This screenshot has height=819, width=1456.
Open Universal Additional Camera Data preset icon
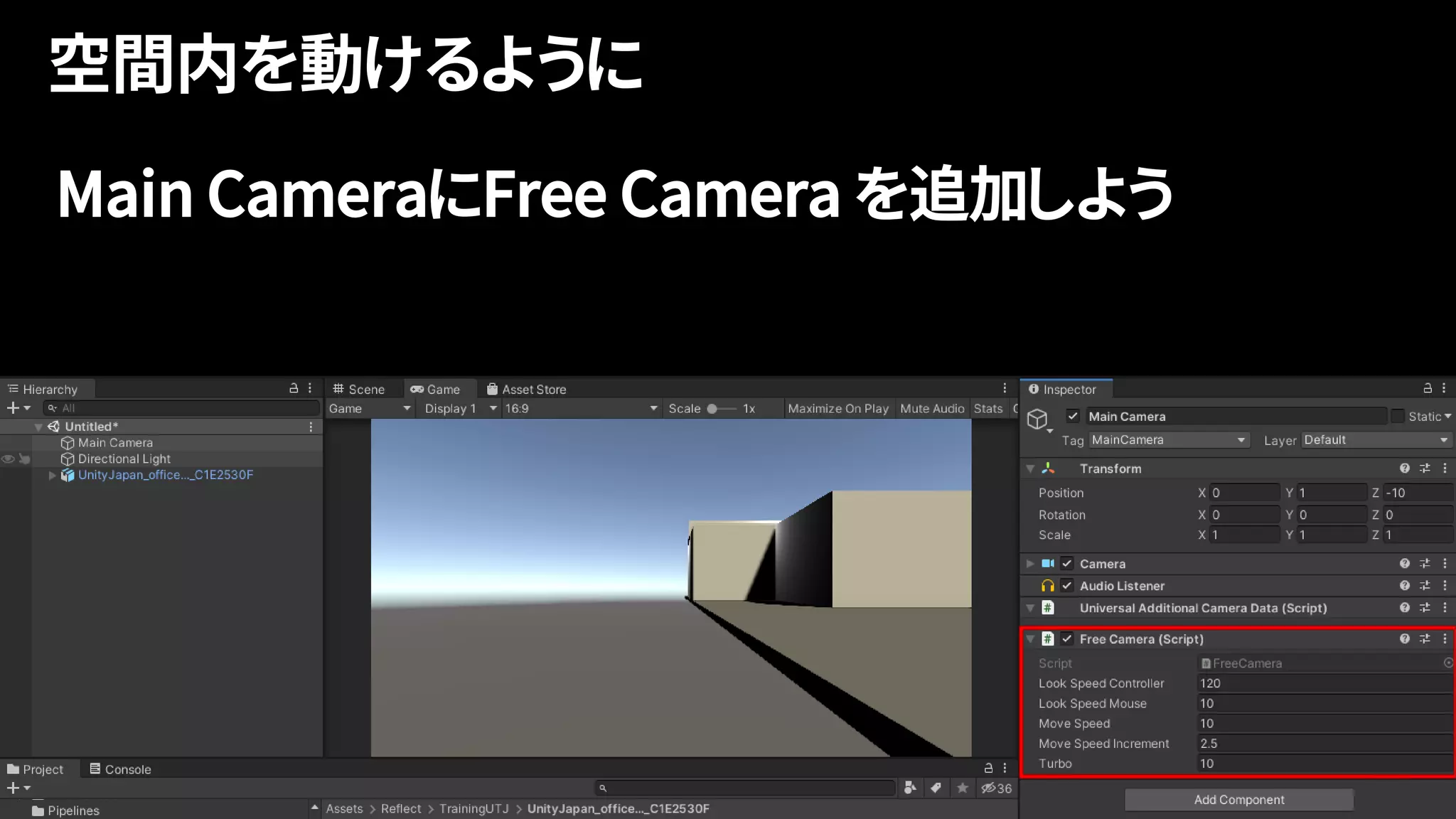click(1425, 608)
